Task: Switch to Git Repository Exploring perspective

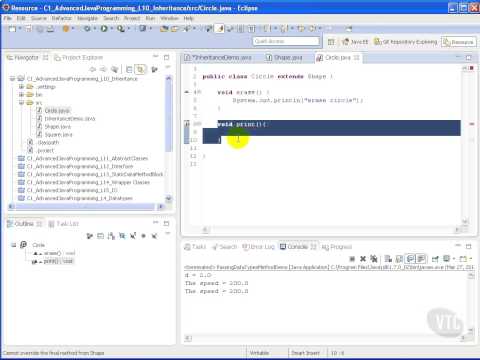Action: tap(406, 42)
